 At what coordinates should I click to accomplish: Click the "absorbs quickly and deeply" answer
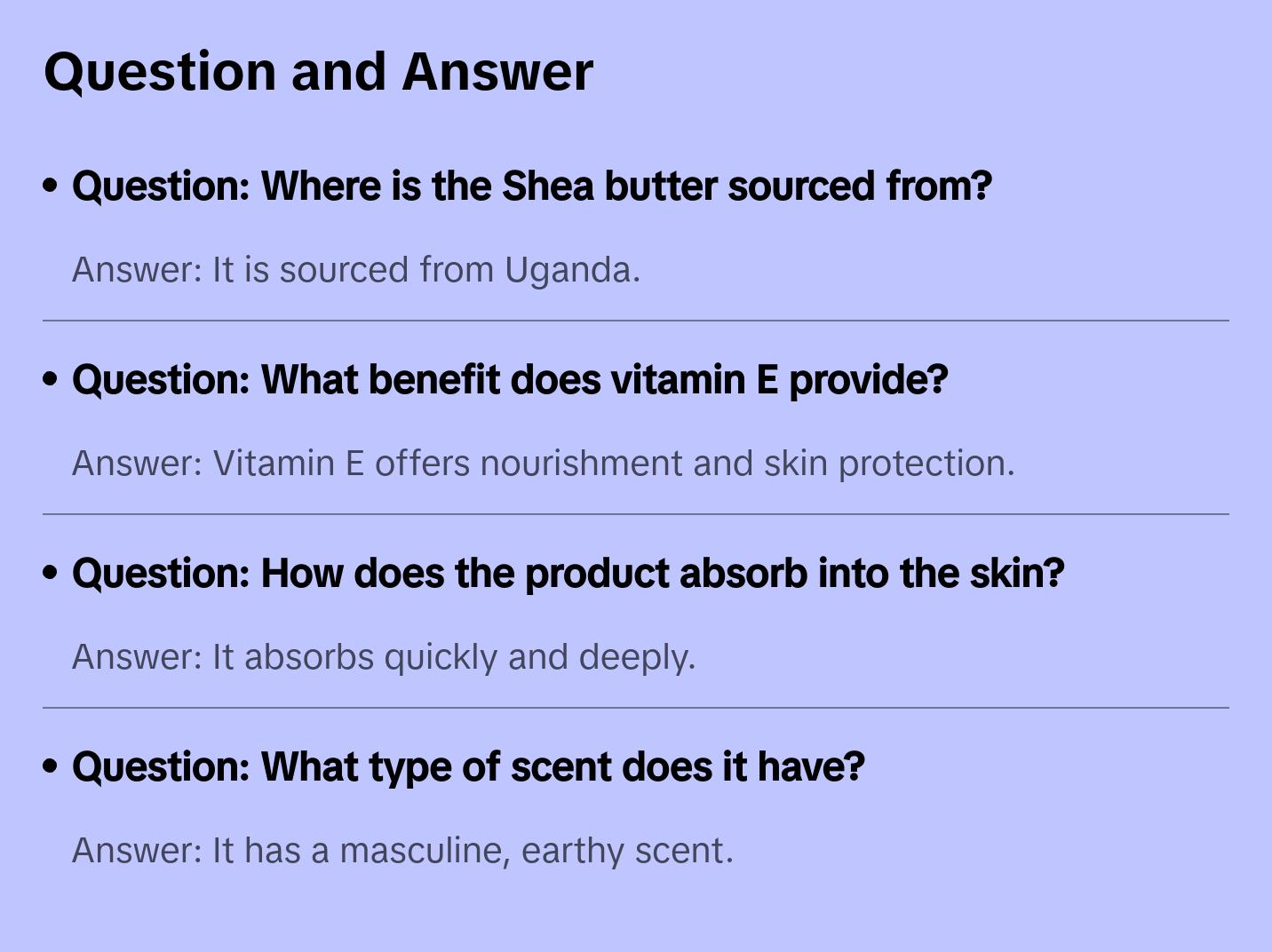(383, 657)
